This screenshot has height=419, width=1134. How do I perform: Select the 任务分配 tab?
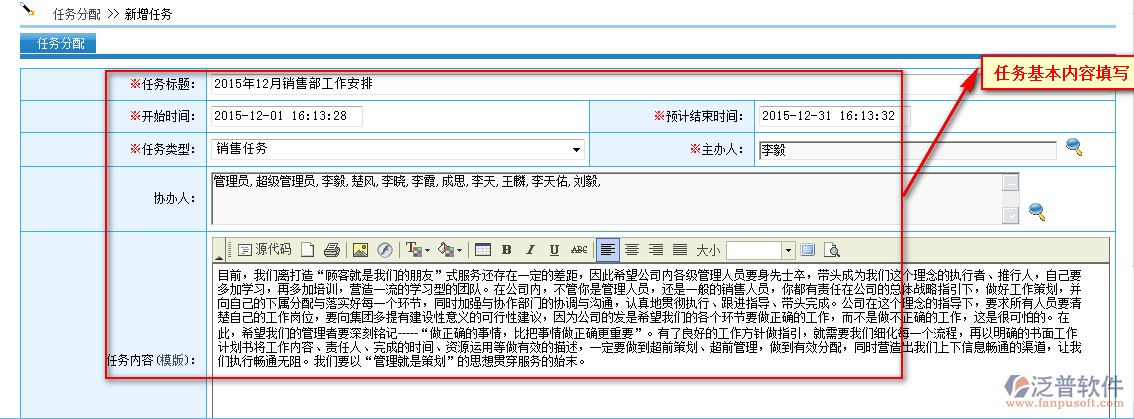point(60,43)
